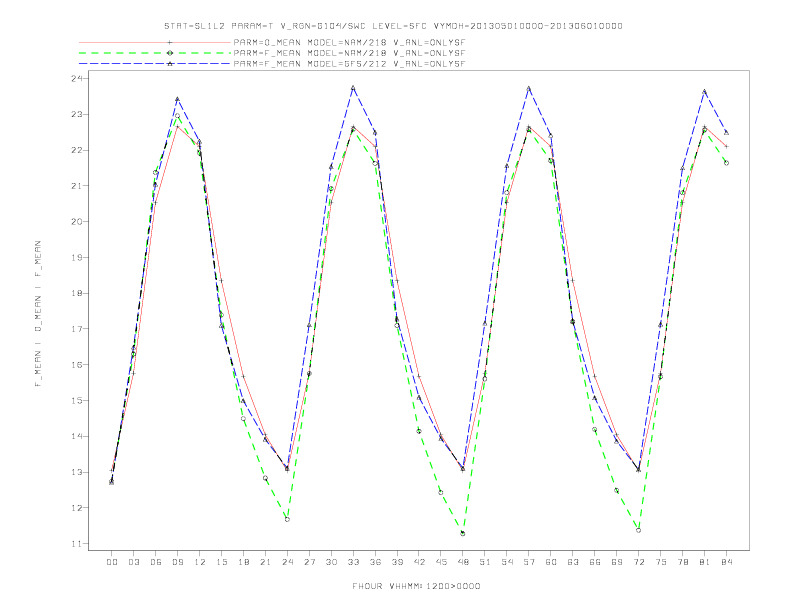
Task: Click x-axis tick label 63
Action: point(573,562)
